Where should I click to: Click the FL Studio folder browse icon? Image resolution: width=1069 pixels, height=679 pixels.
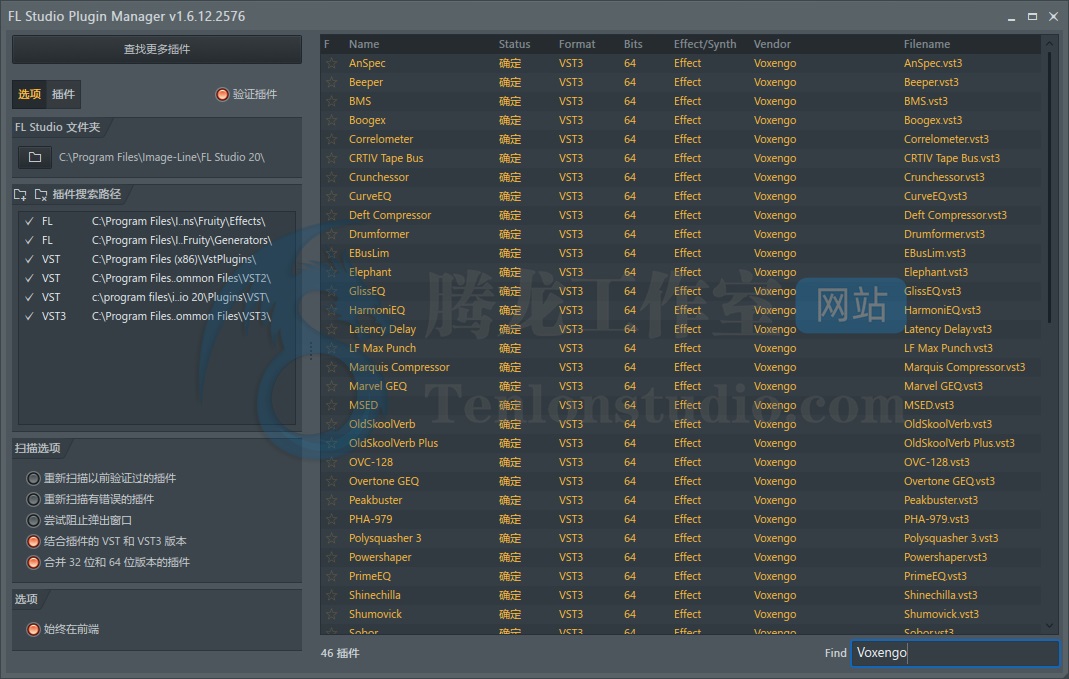pos(35,158)
